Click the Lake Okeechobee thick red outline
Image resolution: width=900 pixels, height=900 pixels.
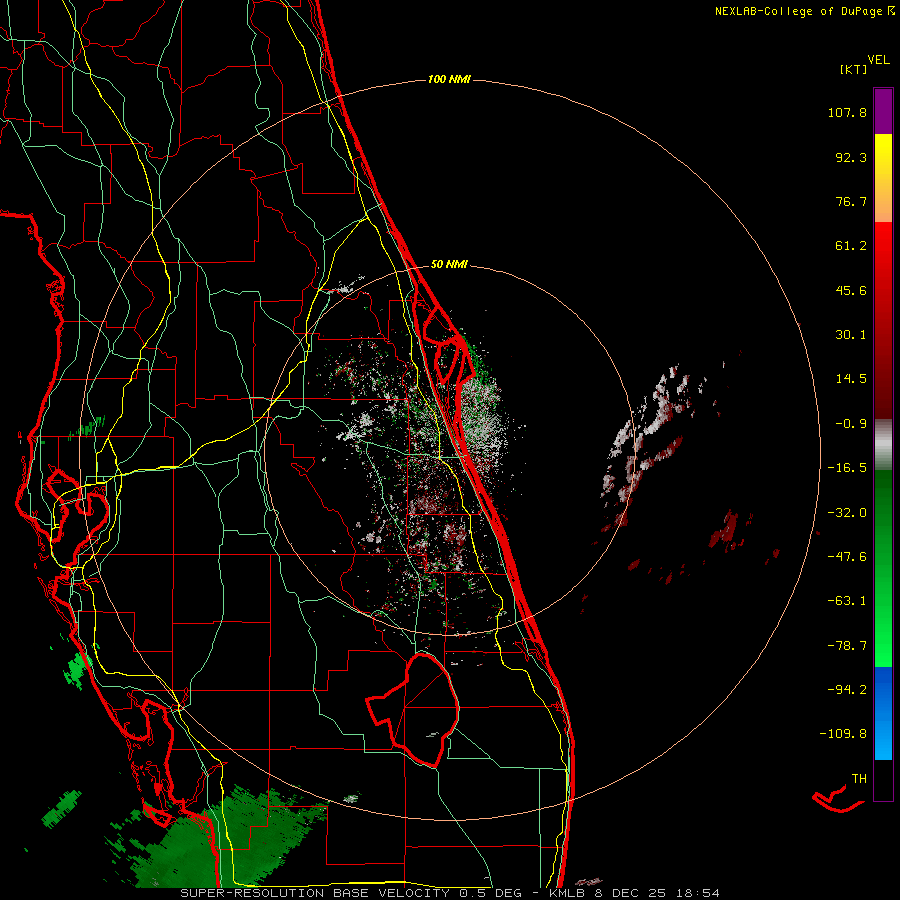pyautogui.click(x=414, y=710)
